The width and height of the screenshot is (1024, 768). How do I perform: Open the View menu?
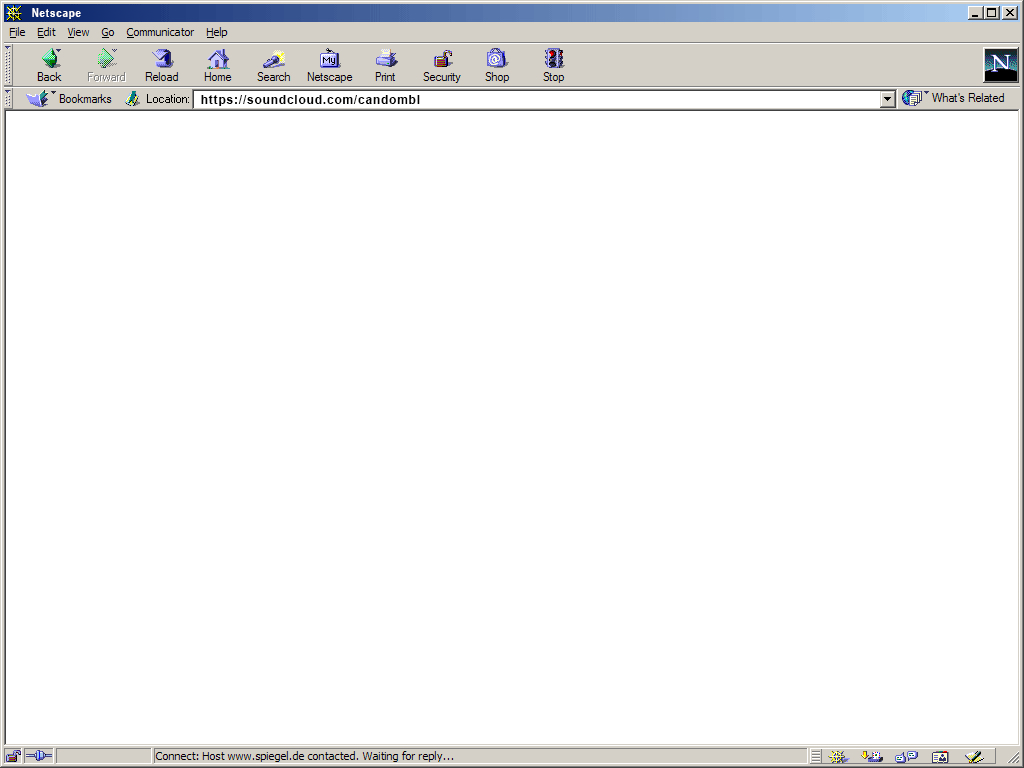[x=78, y=32]
